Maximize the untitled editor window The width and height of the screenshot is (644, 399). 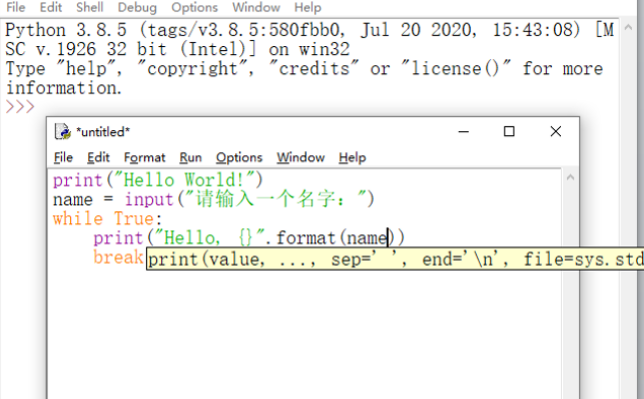point(509,131)
